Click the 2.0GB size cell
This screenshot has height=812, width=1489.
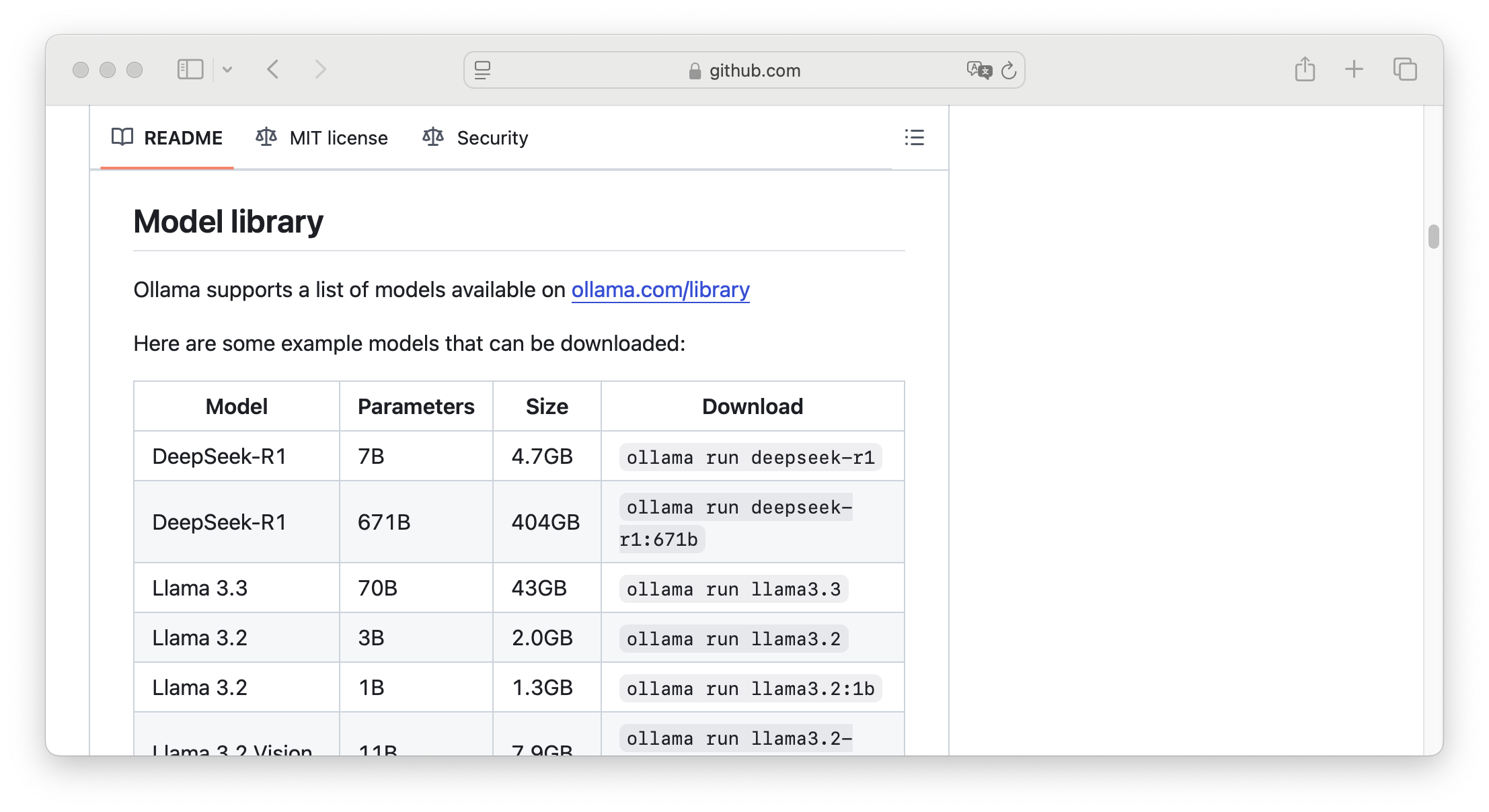pyautogui.click(x=547, y=637)
